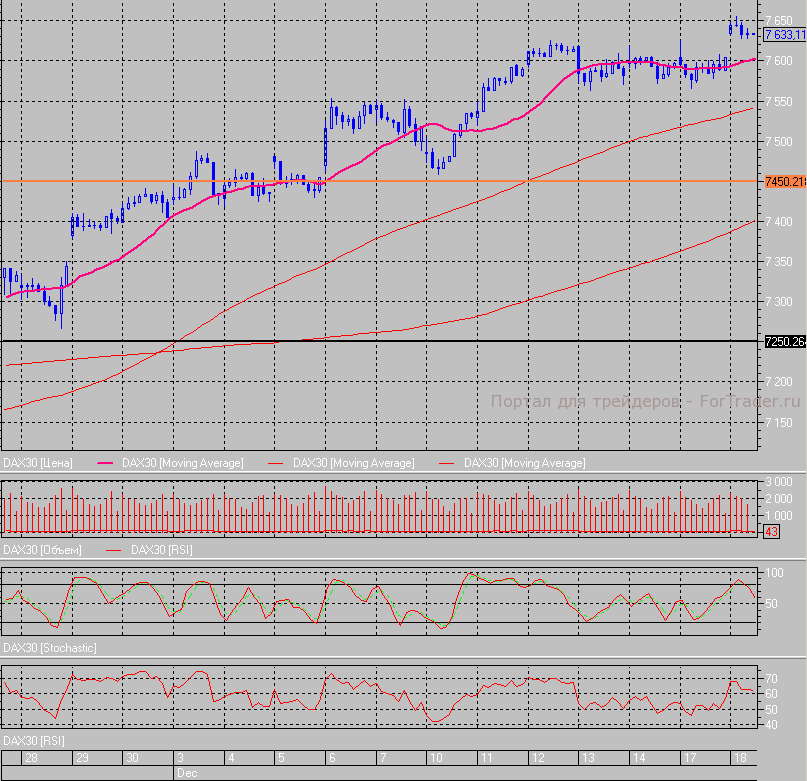Click date 11 on the time axis
Image resolution: width=807 pixels, height=781 pixels.
pos(486,758)
